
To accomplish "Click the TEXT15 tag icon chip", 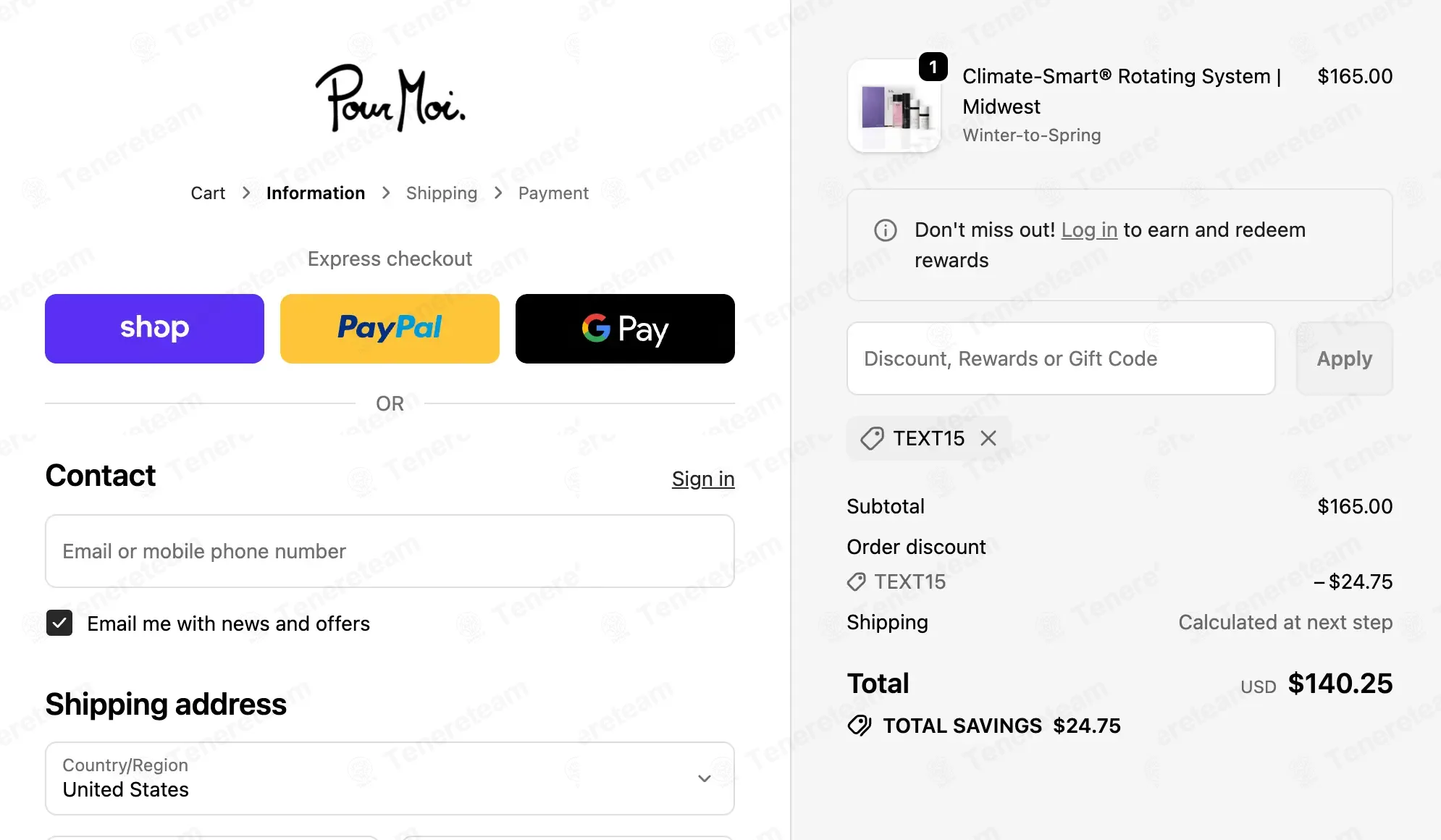I will 872,438.
